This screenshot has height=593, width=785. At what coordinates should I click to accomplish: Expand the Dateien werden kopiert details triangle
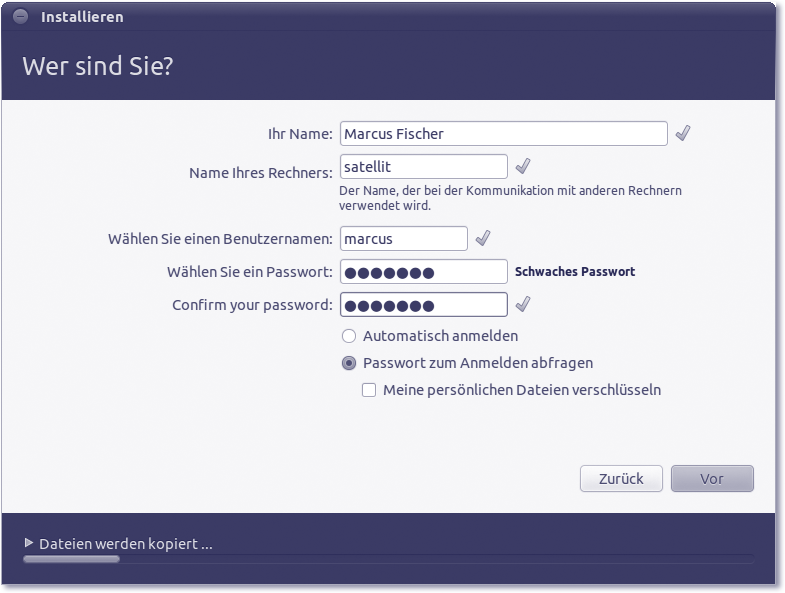(29, 543)
